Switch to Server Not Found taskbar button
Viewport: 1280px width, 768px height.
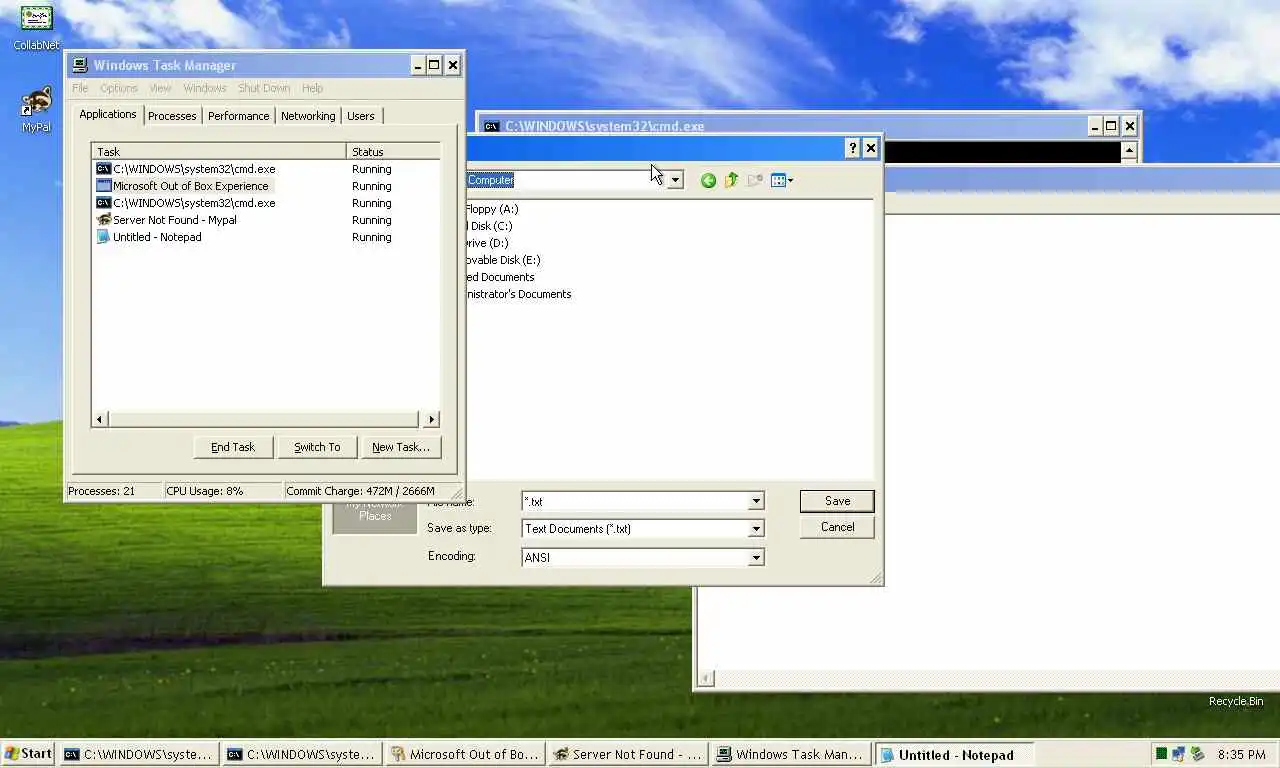(x=628, y=755)
